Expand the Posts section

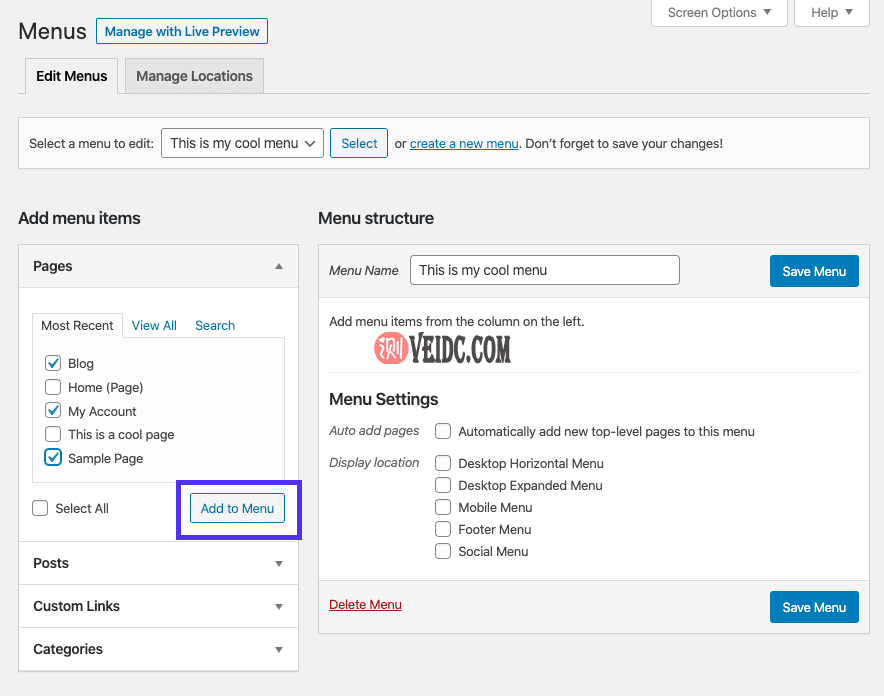[x=279, y=563]
